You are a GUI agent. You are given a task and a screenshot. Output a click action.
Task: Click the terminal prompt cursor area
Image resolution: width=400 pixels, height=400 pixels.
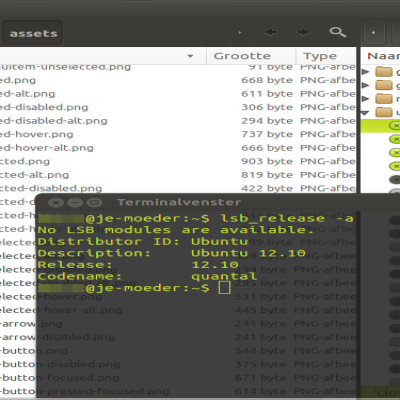pyautogui.click(x=224, y=287)
